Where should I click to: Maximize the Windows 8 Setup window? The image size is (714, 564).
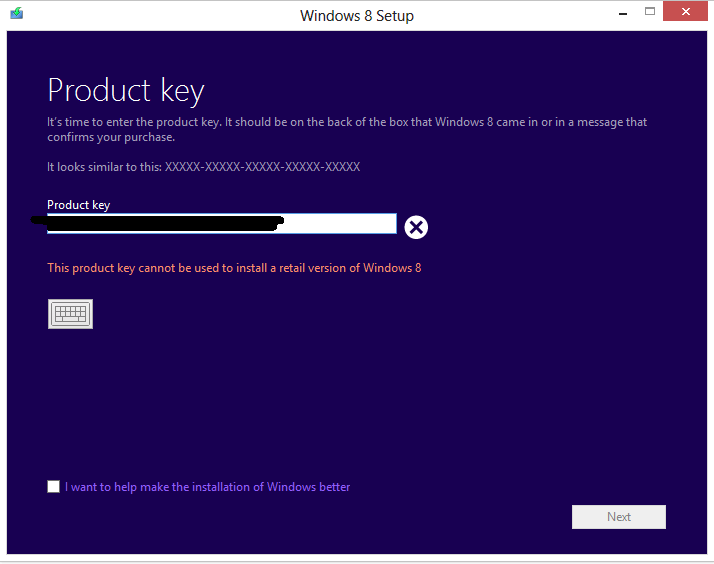tap(650, 12)
